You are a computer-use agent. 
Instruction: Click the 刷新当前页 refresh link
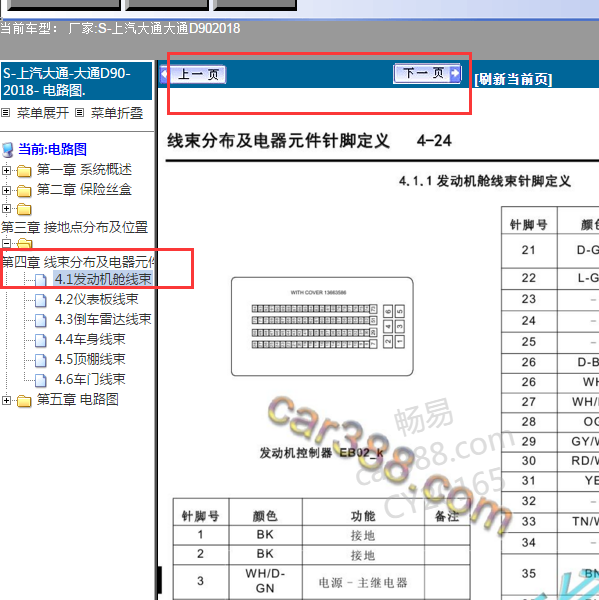point(513,79)
